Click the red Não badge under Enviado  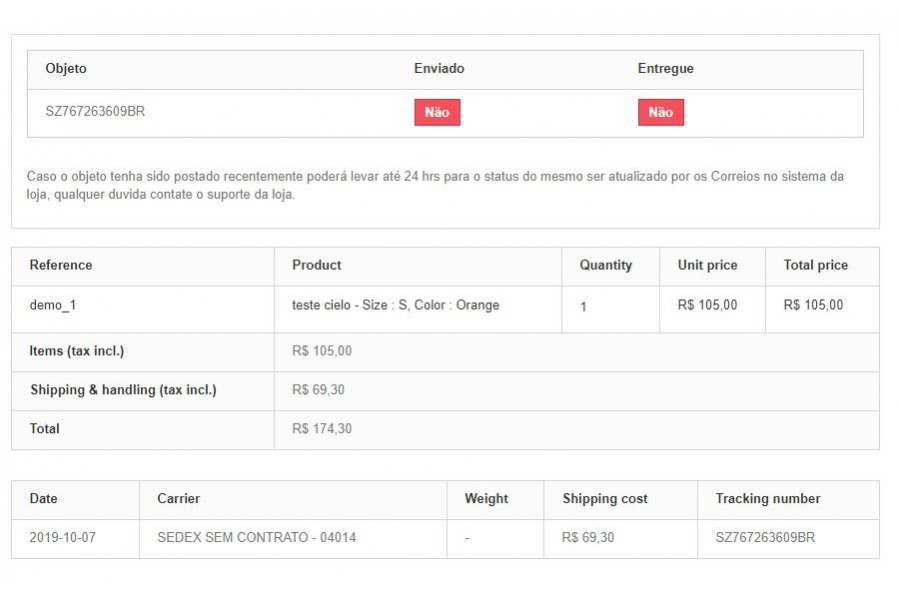(x=437, y=112)
